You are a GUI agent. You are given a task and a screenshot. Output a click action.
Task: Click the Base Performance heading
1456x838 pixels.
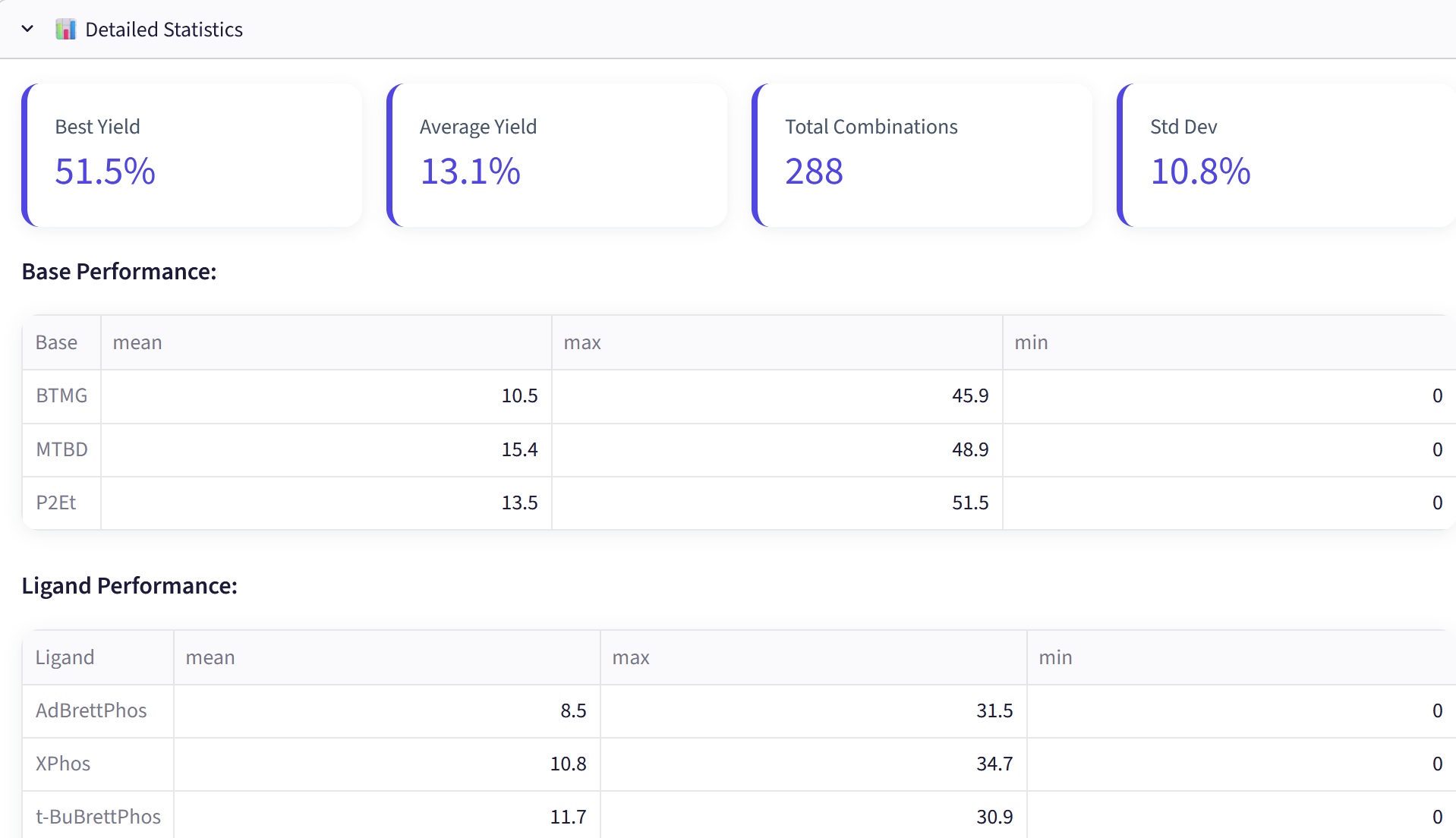(x=119, y=272)
